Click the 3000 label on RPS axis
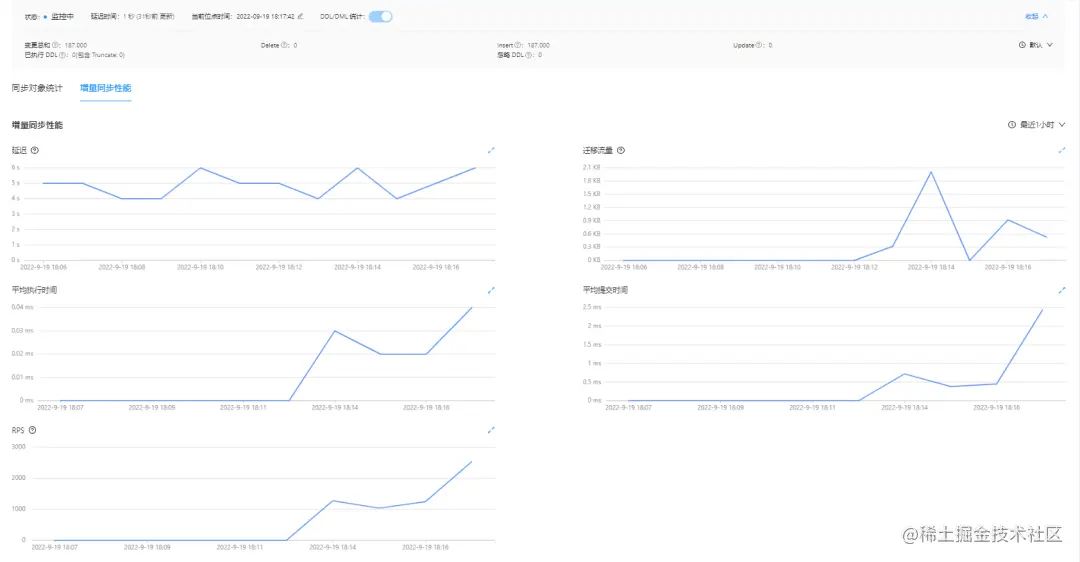Screen dimensions: 1080x562 click(19, 447)
